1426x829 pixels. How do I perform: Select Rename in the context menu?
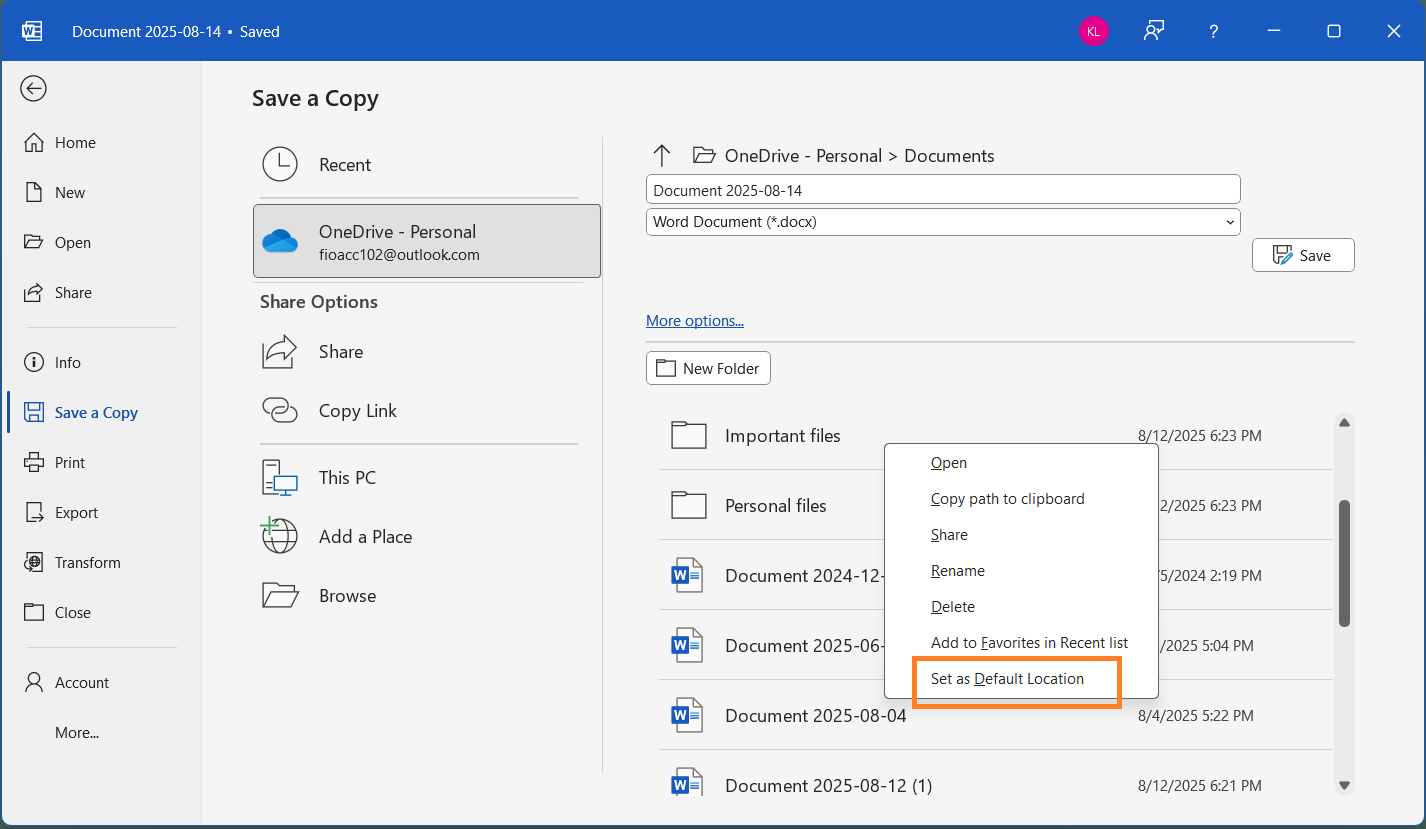tap(957, 570)
